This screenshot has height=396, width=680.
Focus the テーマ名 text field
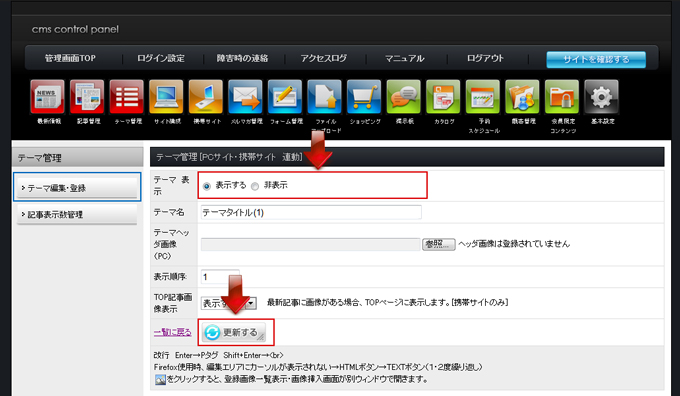coord(311,213)
